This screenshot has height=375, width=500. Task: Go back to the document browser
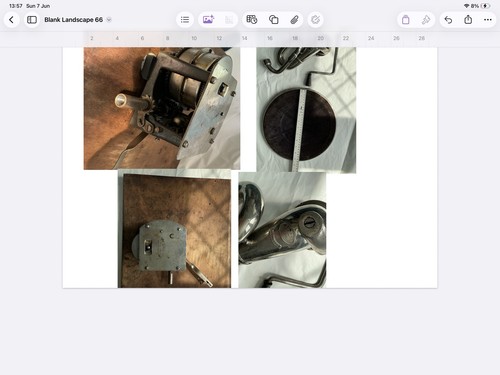pos(11,20)
